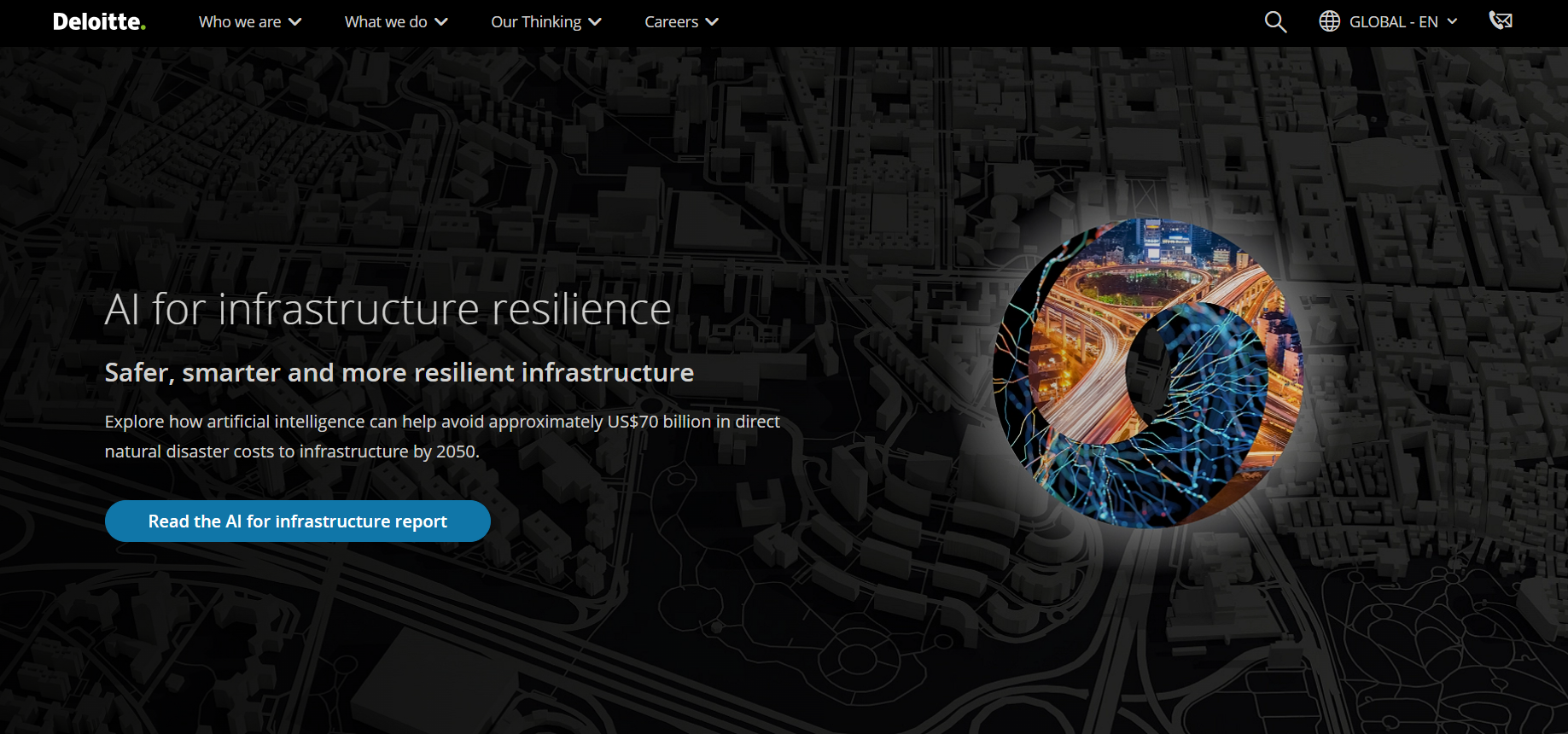Click the AI for infrastructure resilience headline
This screenshot has height=734, width=1568.
pos(388,309)
